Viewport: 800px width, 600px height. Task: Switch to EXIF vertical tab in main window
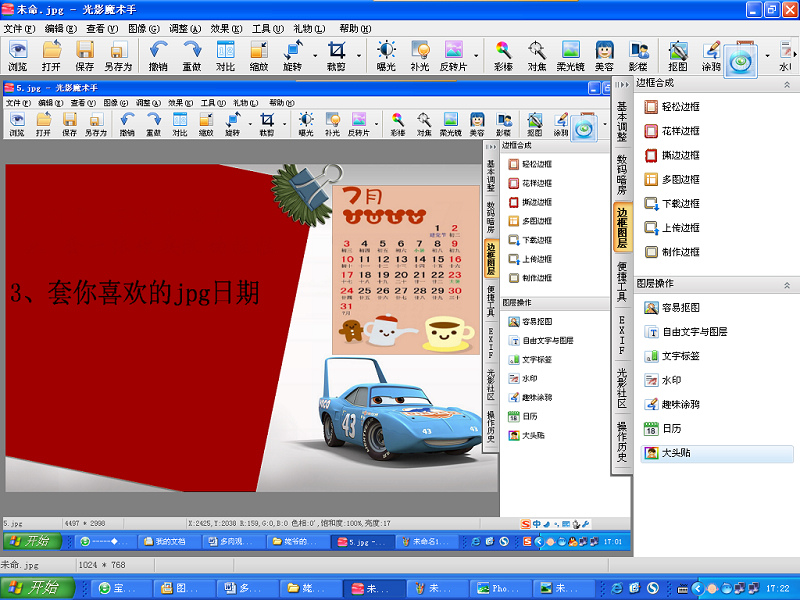[x=622, y=335]
